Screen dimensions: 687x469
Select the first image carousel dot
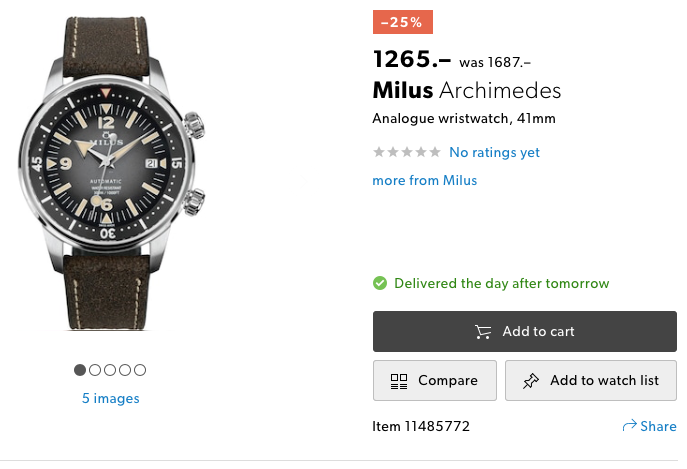[x=80, y=370]
